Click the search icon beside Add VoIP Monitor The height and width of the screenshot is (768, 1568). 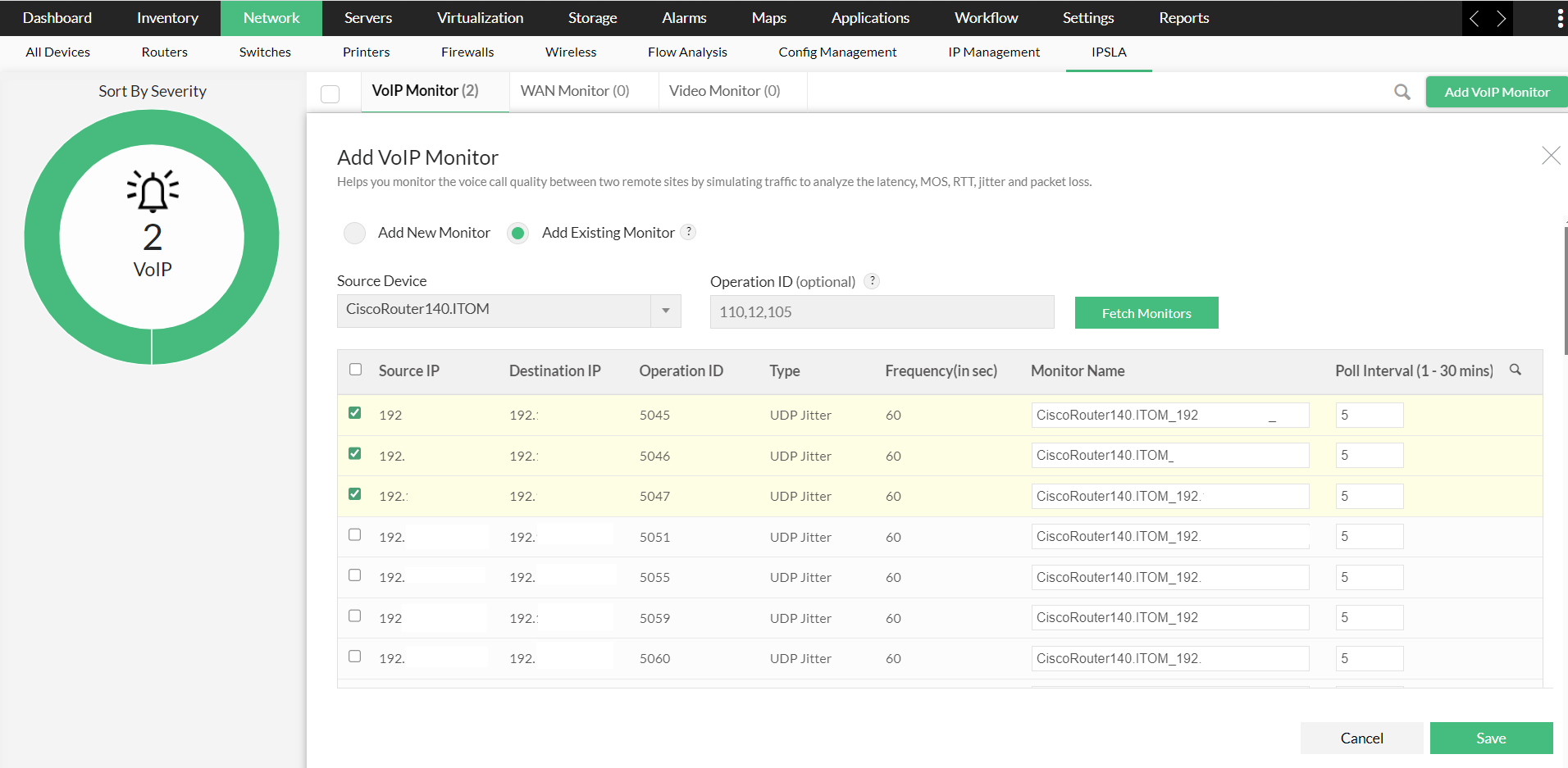(1402, 92)
